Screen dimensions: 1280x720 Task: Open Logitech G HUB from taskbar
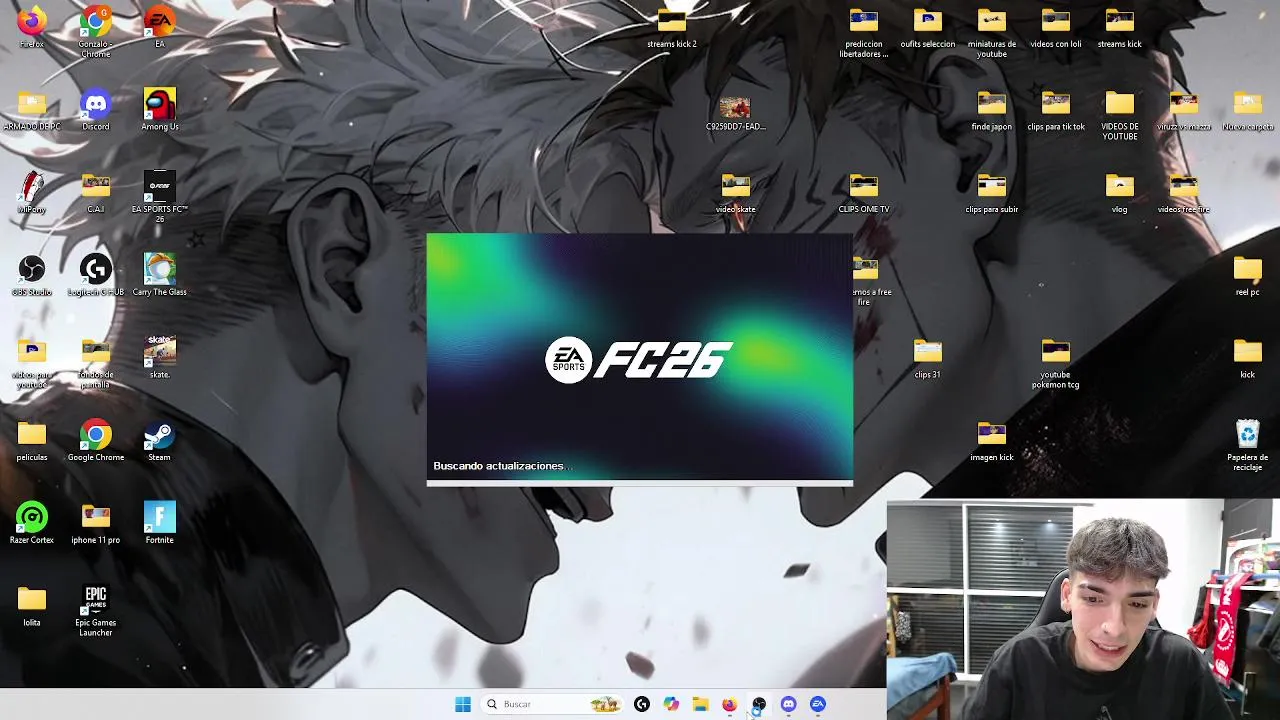[642, 704]
